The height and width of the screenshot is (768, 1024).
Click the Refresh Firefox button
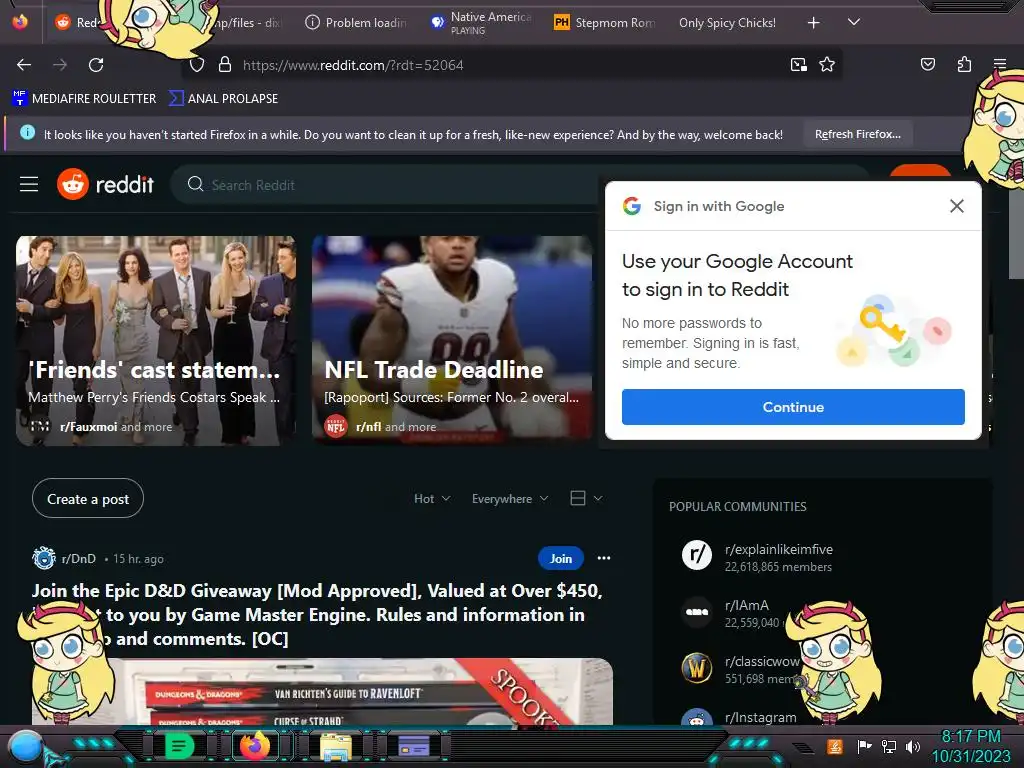(x=857, y=135)
